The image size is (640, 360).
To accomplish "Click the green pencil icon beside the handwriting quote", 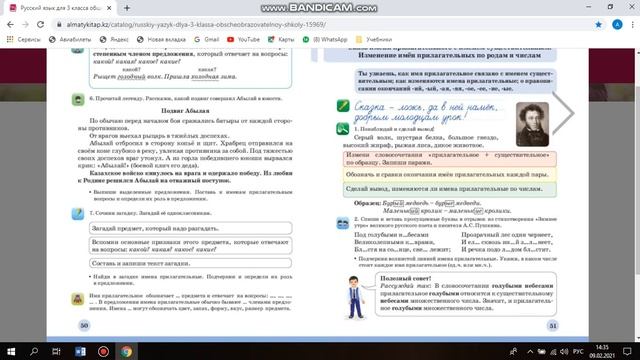I will tap(343, 106).
